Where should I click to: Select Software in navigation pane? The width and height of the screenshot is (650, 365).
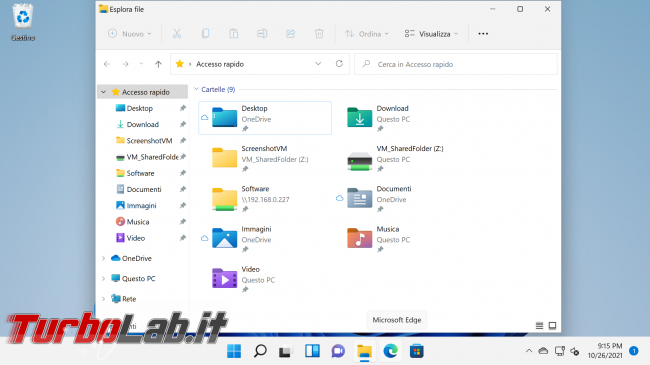point(142,173)
